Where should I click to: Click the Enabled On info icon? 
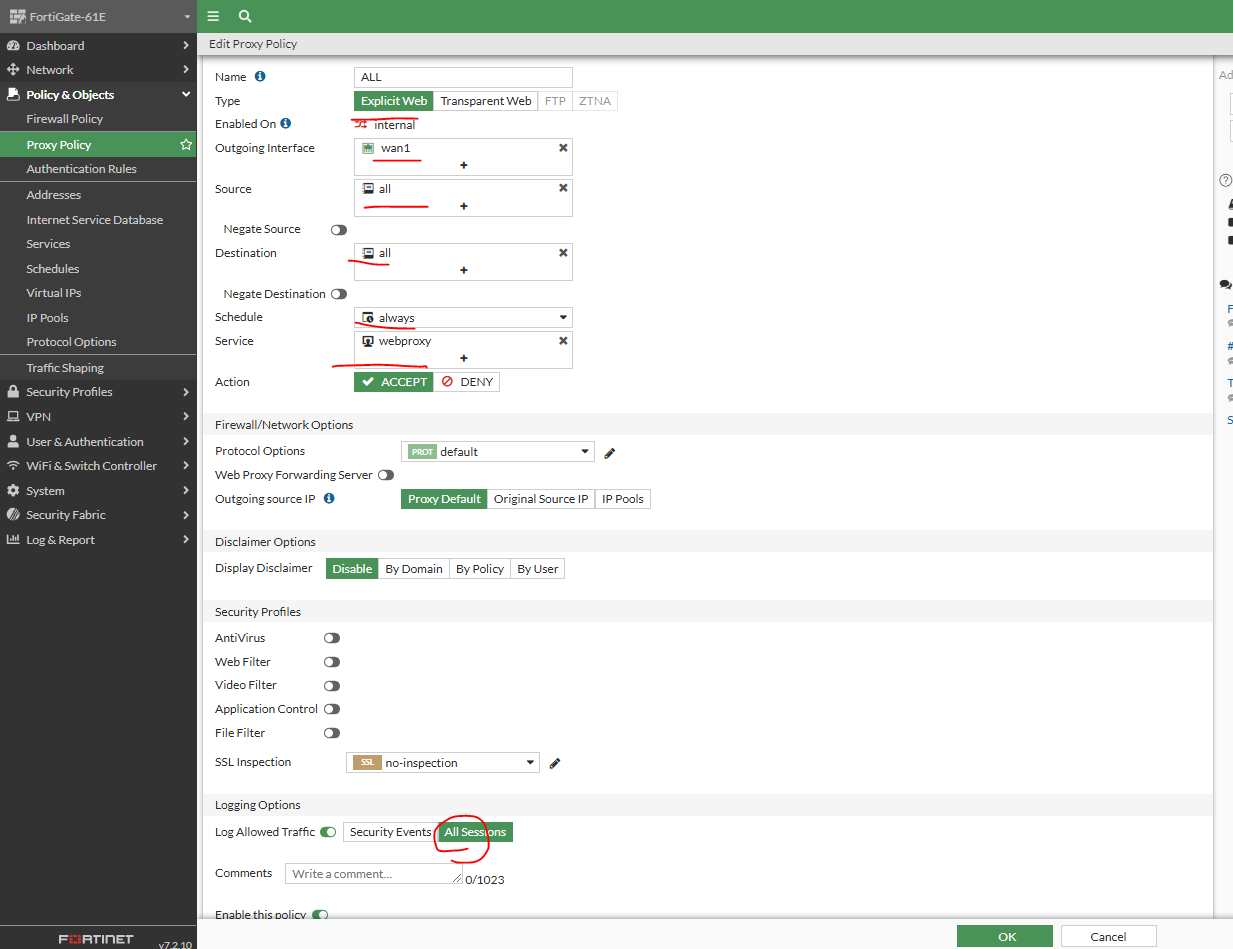tap(285, 123)
